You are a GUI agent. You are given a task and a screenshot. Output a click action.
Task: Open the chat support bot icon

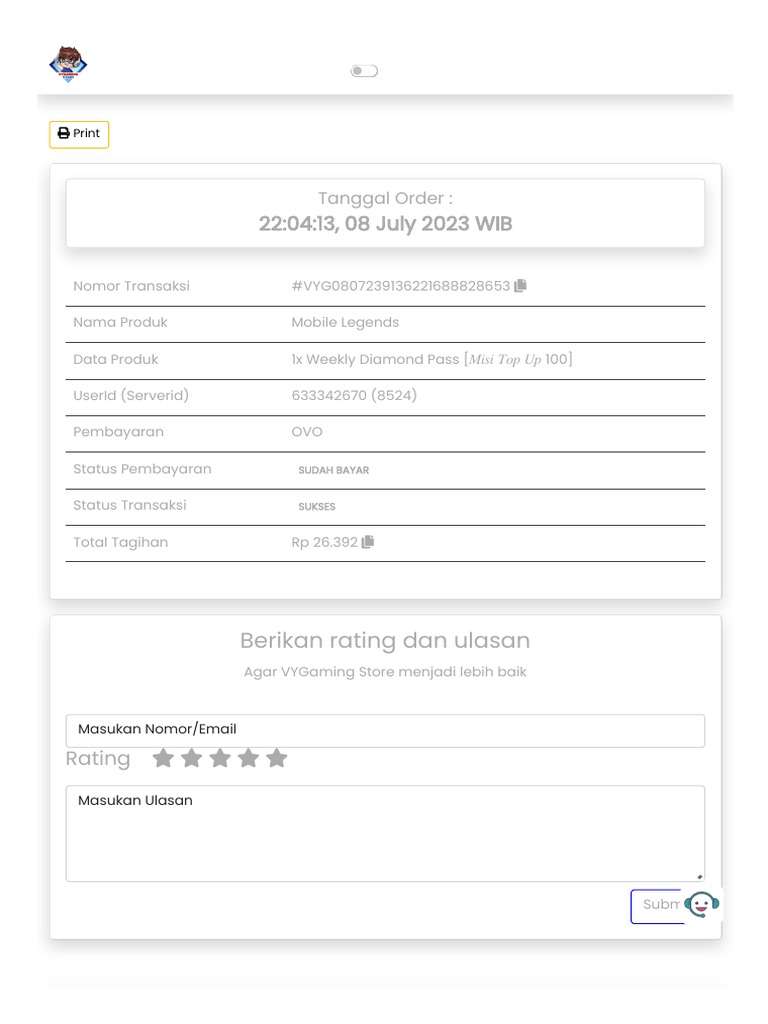[x=702, y=905]
